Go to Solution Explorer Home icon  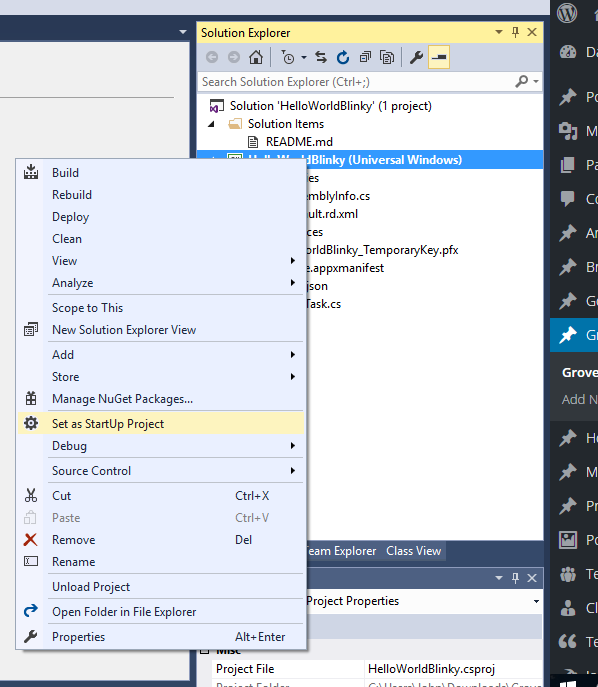[256, 57]
